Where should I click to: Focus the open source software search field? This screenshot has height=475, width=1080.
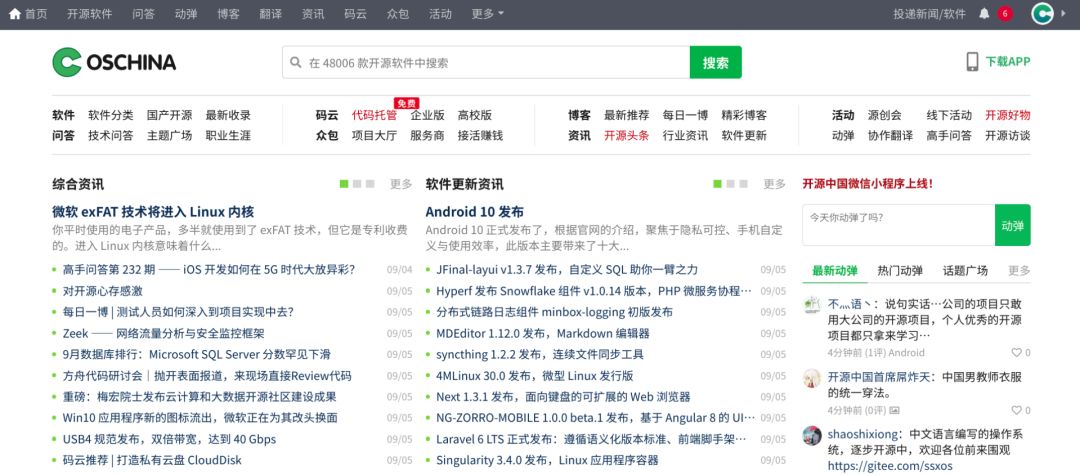(x=486, y=63)
